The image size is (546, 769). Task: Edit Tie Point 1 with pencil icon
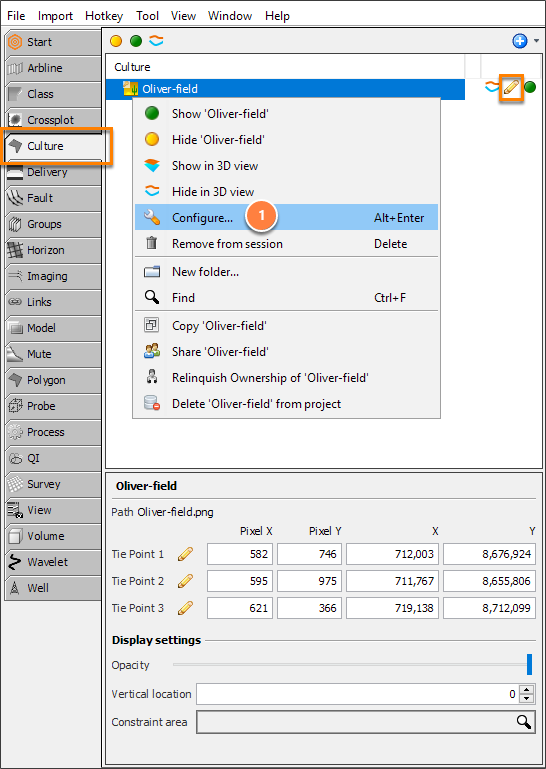point(185,554)
